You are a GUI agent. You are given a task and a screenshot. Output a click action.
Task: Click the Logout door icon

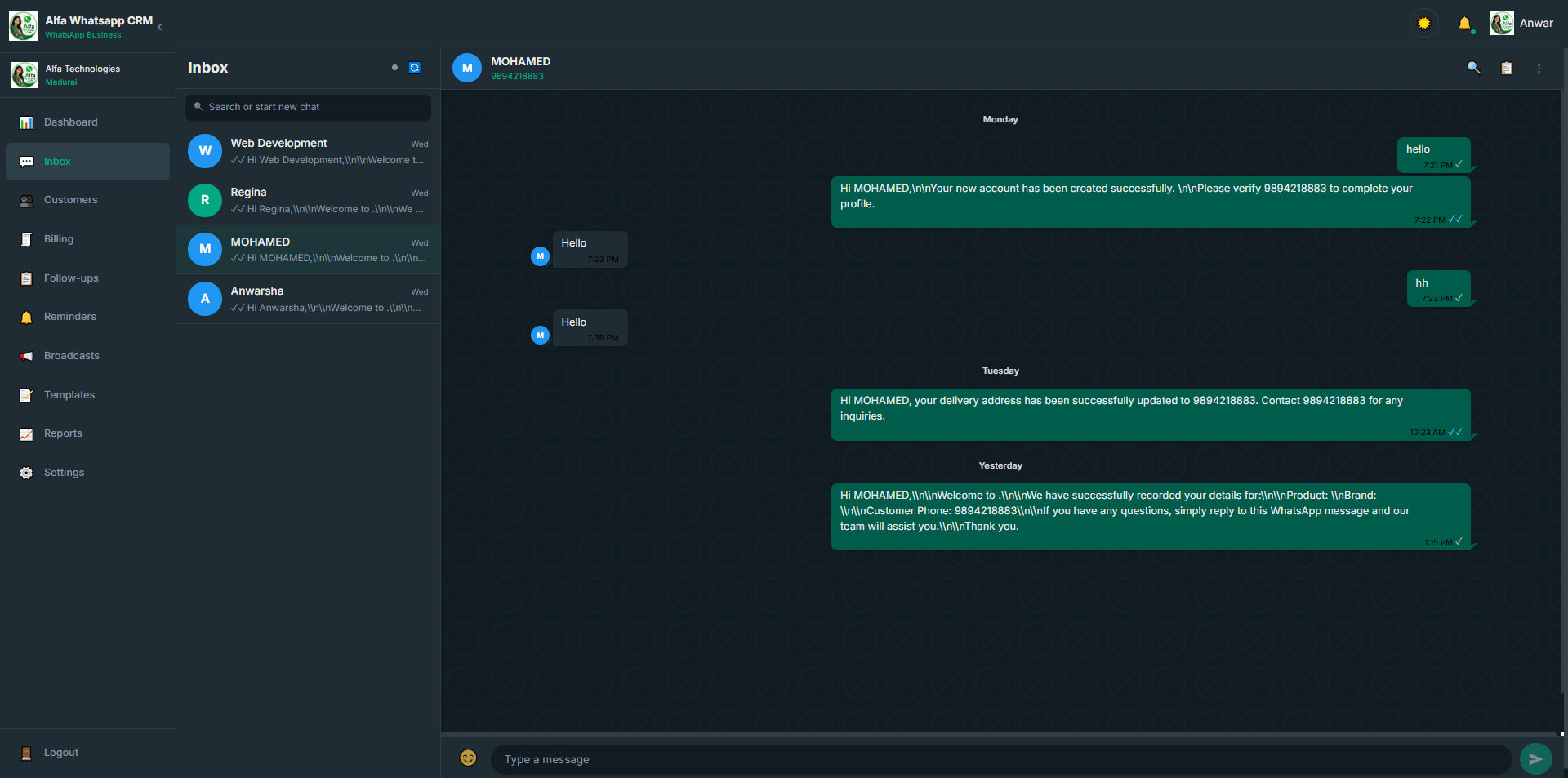click(26, 753)
